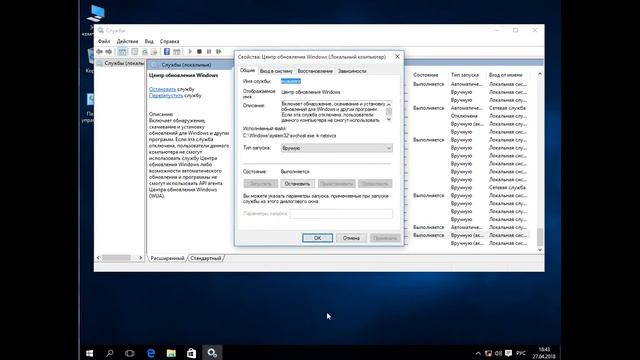Viewport: 640px width, 360px height.
Task: Confirm the properties dialog with OK
Action: [x=318, y=238]
